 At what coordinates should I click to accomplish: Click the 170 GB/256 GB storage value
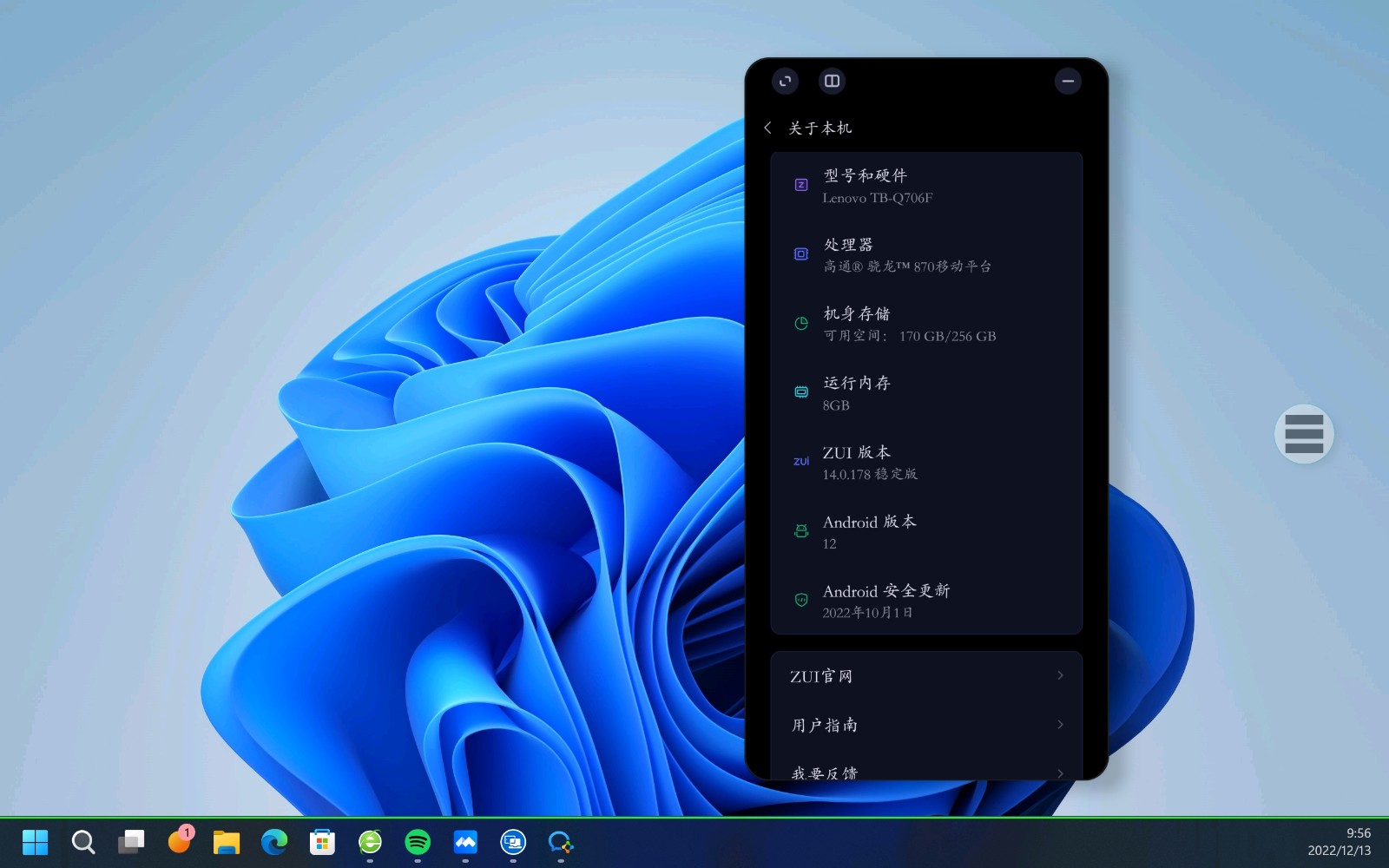(947, 336)
